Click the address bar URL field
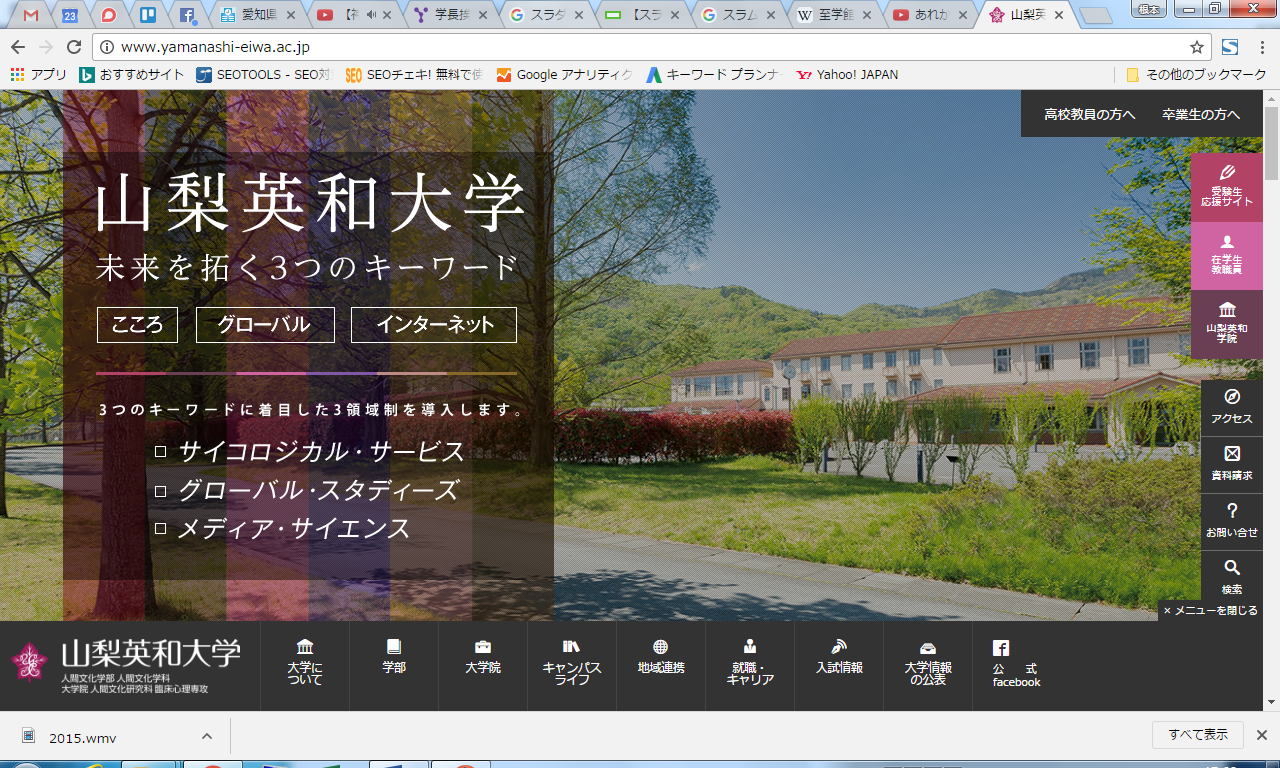This screenshot has width=1280, height=768. (x=650, y=47)
